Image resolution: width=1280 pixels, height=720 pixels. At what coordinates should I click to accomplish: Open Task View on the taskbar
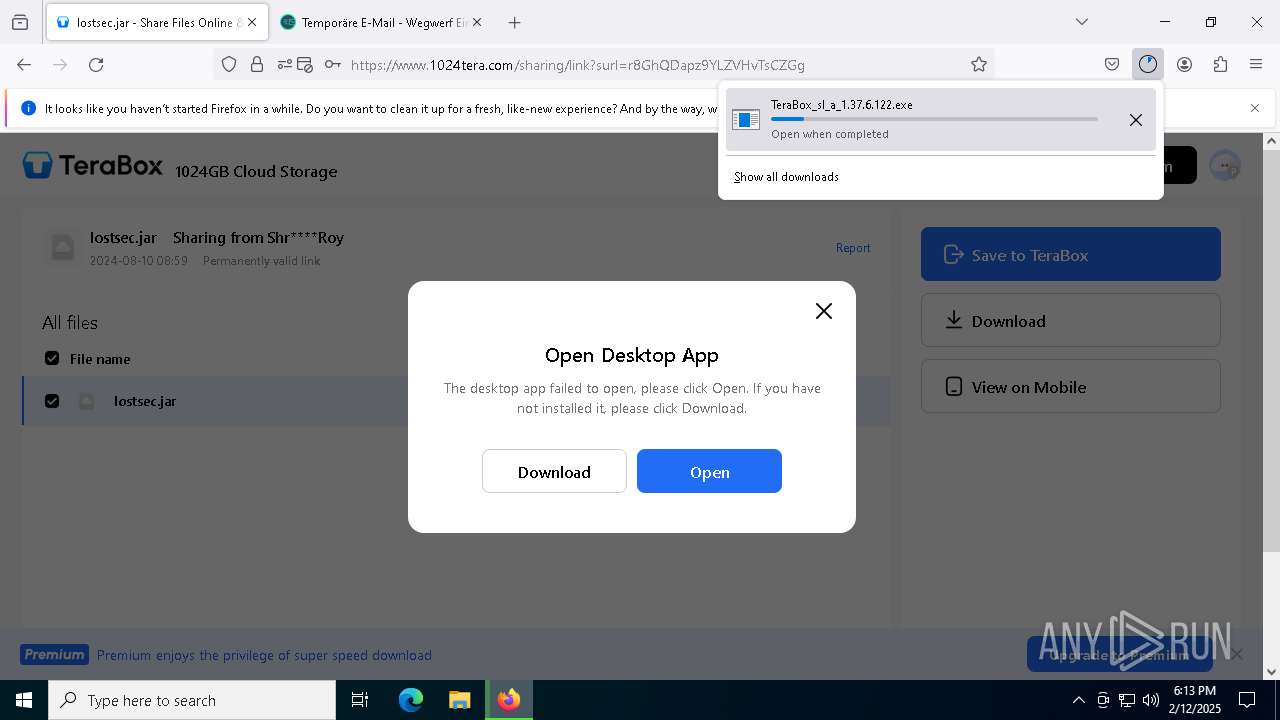[360, 700]
